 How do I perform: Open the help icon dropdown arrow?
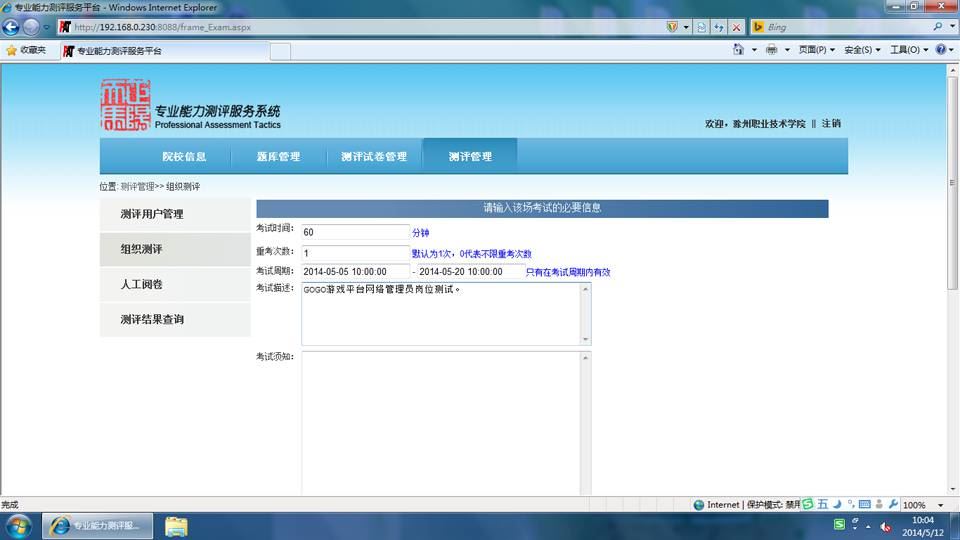(951, 50)
